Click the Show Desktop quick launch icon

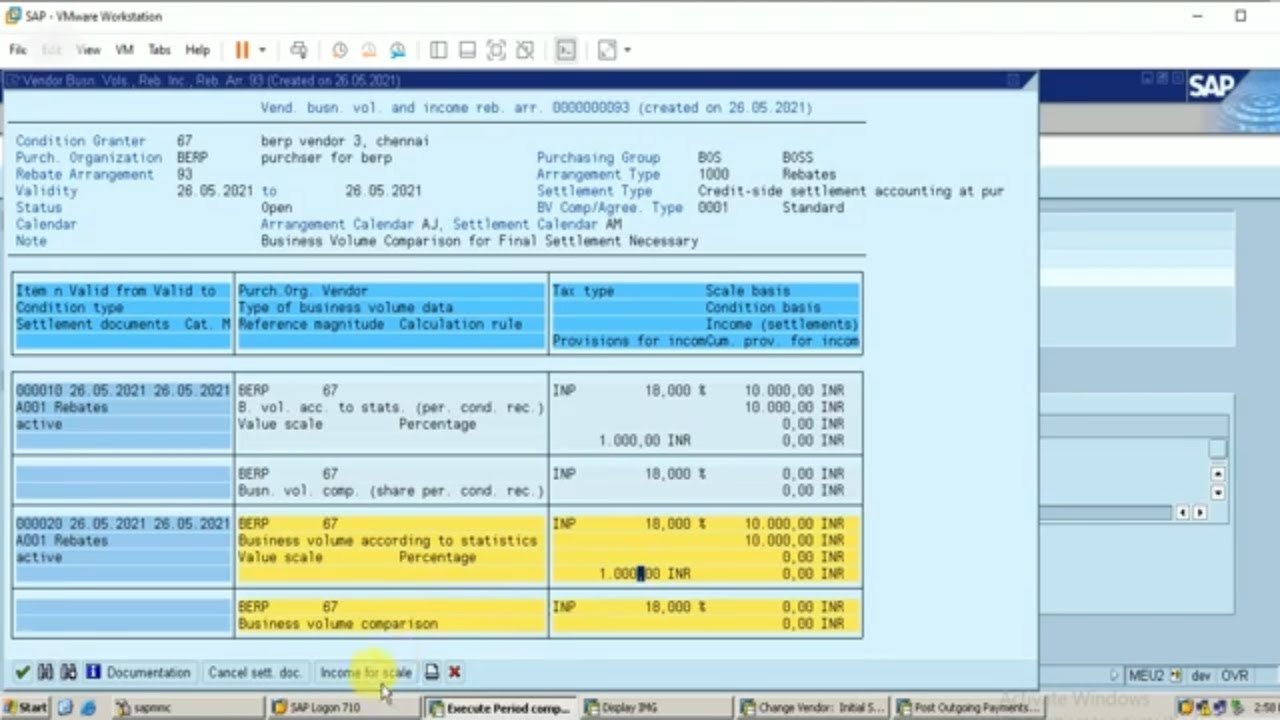point(65,707)
